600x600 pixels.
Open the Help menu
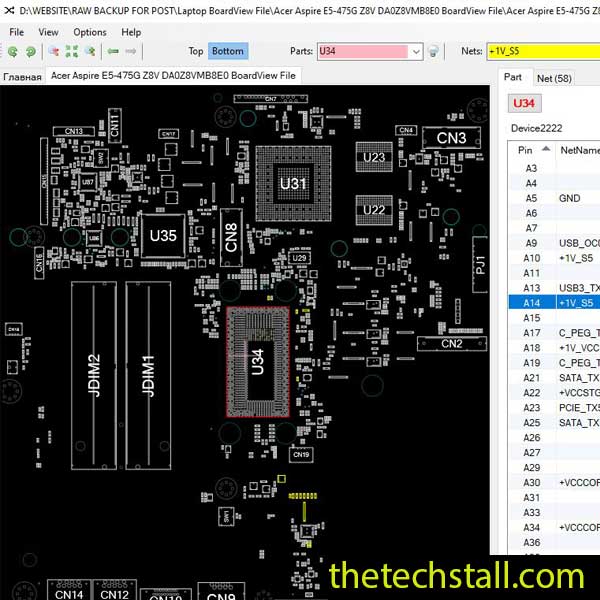(x=131, y=32)
